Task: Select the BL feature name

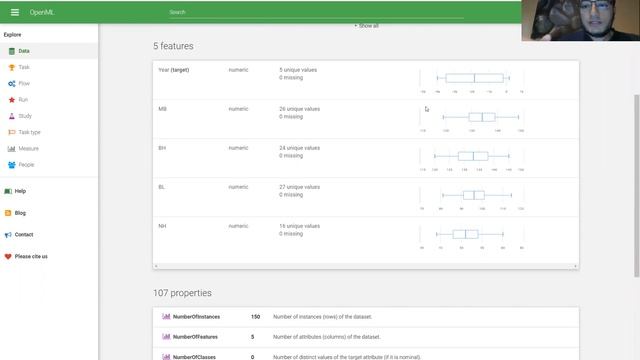Action: point(162,187)
